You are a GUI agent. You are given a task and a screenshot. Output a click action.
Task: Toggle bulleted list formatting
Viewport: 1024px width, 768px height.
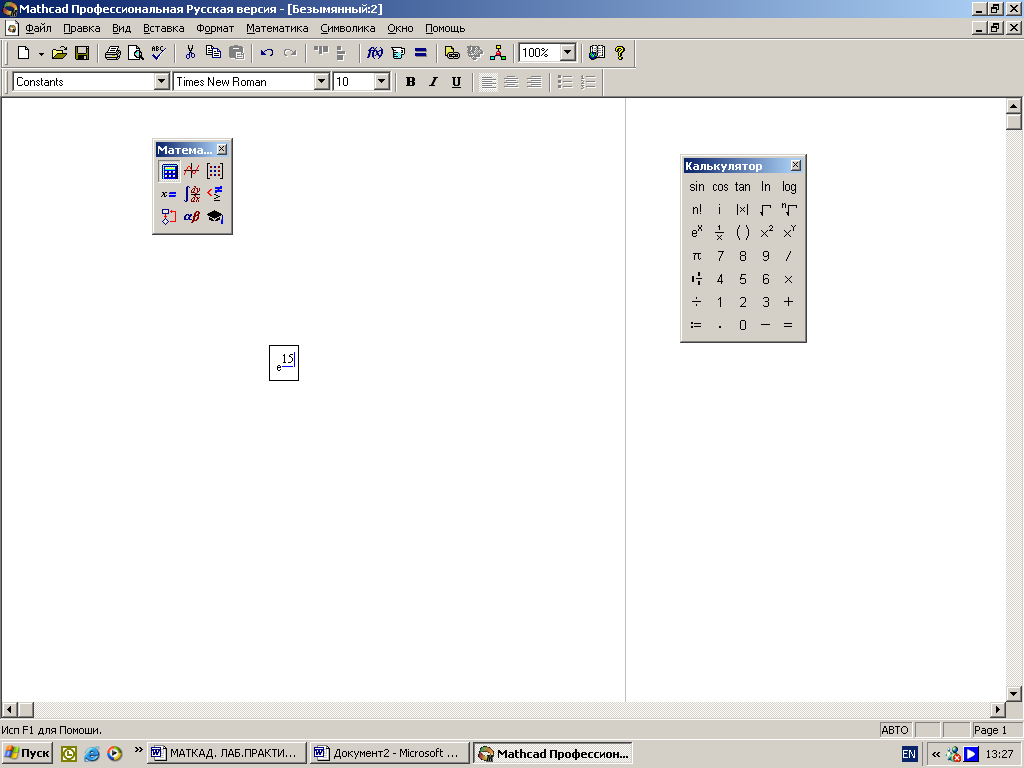(566, 82)
